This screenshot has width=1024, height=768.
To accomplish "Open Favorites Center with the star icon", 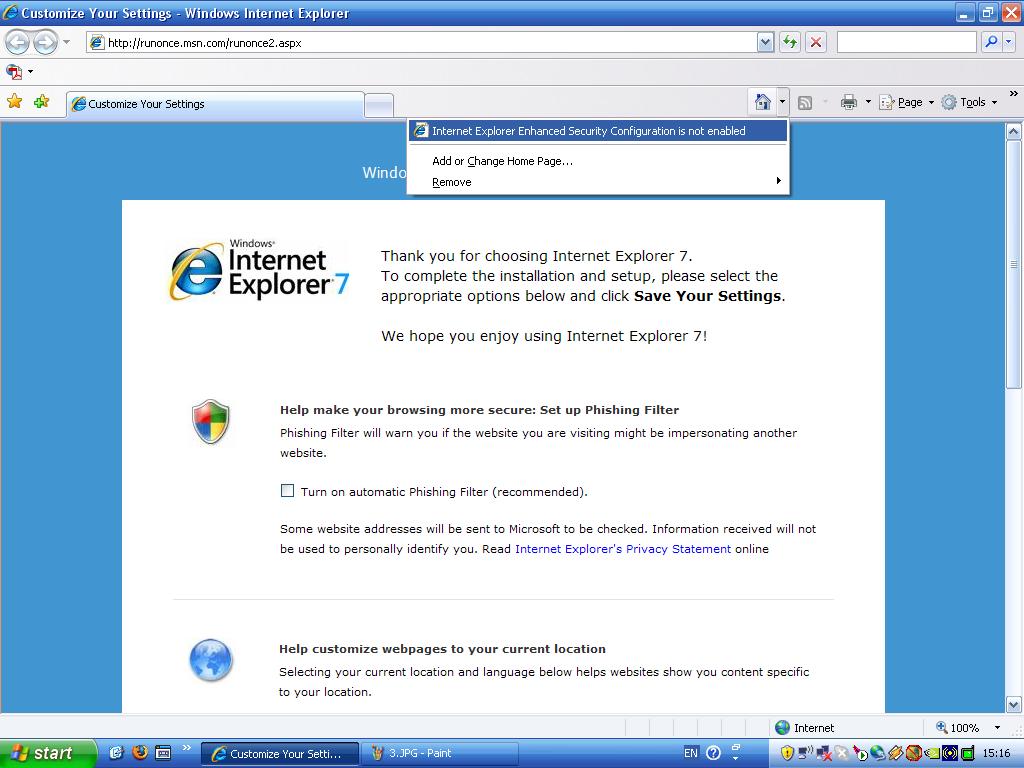I will coord(14,102).
